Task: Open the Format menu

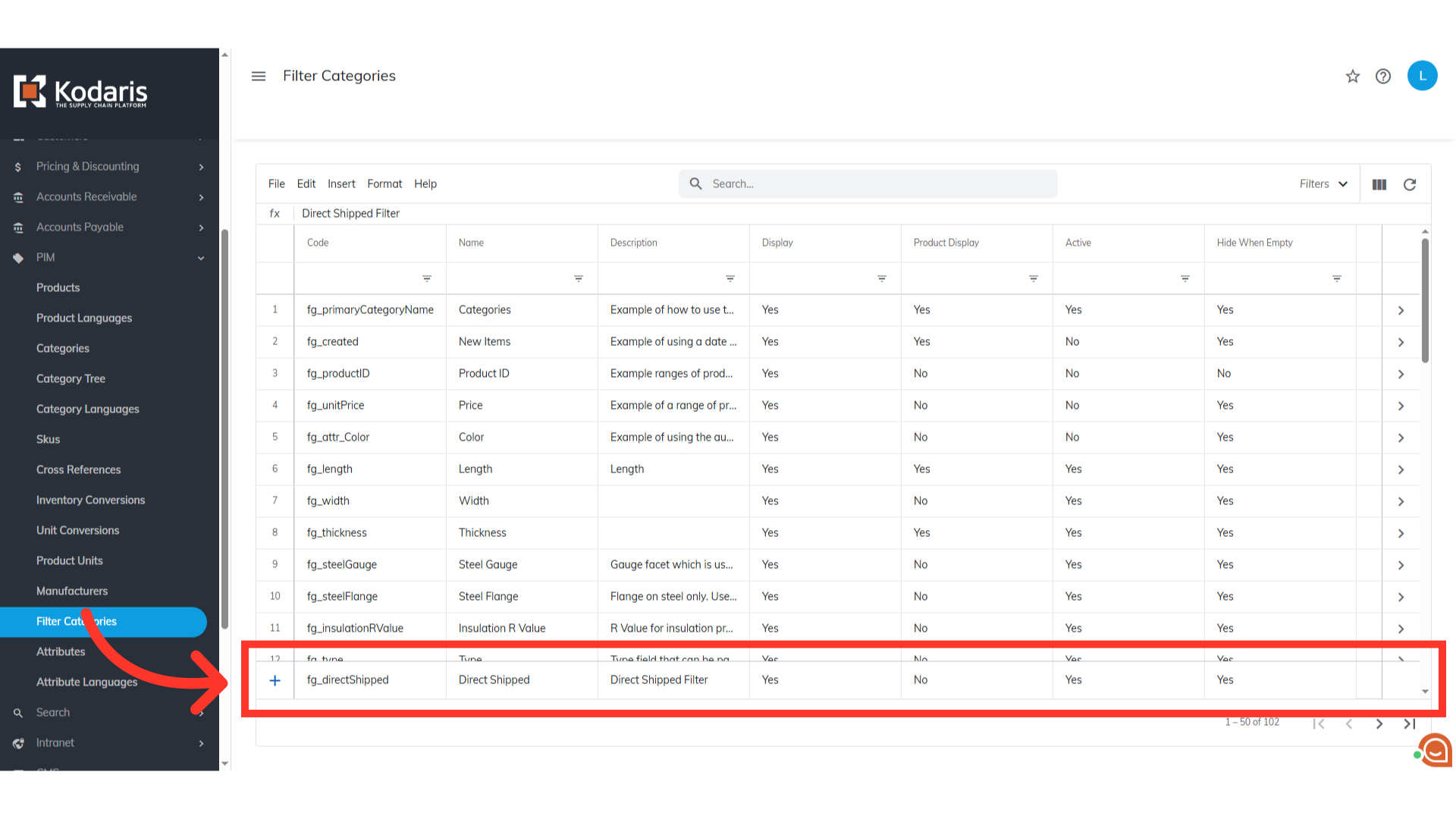Action: [x=384, y=184]
